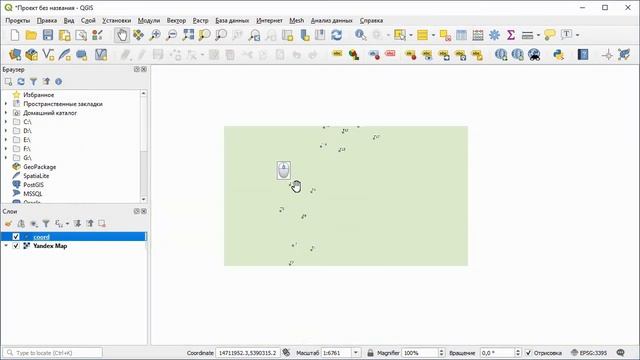Click the Pan Map to Selection tool
This screenshot has width=640, height=360.
coord(138,35)
